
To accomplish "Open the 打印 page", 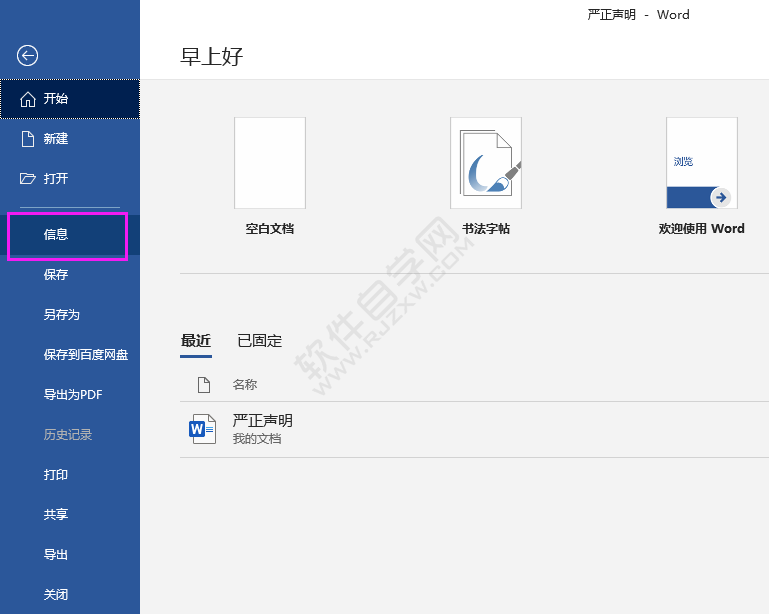I will pos(70,475).
